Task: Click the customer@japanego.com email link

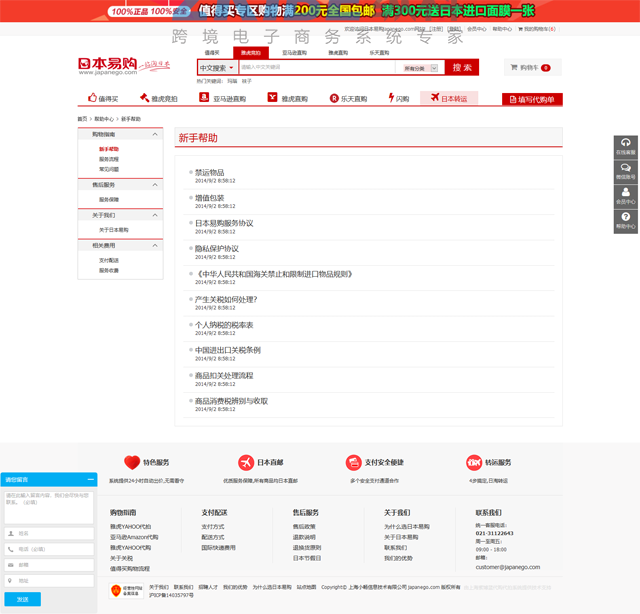Action: (508, 567)
